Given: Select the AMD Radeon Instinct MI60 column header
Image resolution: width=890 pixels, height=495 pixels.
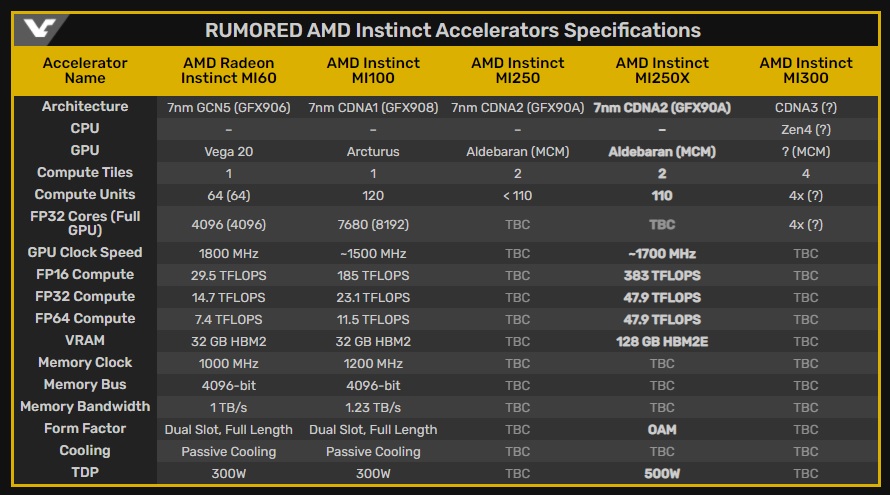Looking at the screenshot, I should click(x=229, y=70).
